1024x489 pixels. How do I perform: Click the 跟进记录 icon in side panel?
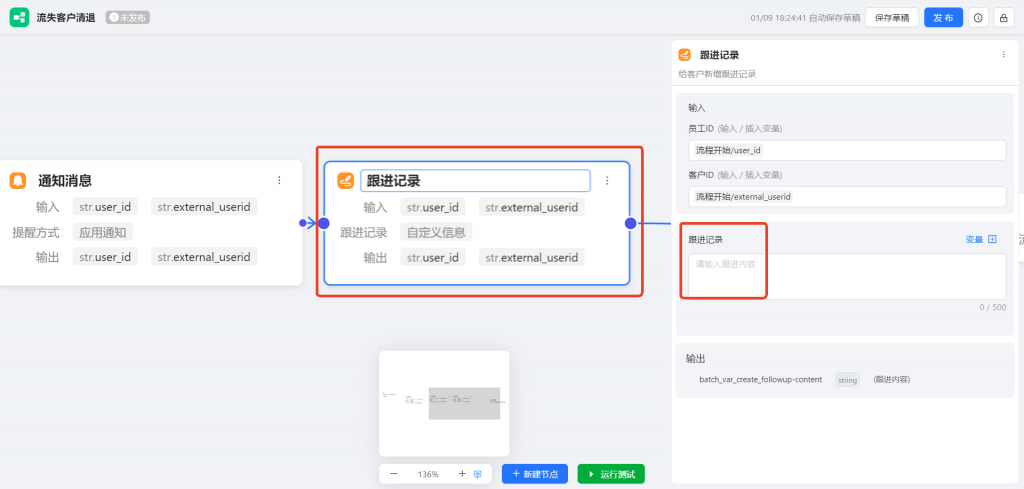(x=684, y=55)
